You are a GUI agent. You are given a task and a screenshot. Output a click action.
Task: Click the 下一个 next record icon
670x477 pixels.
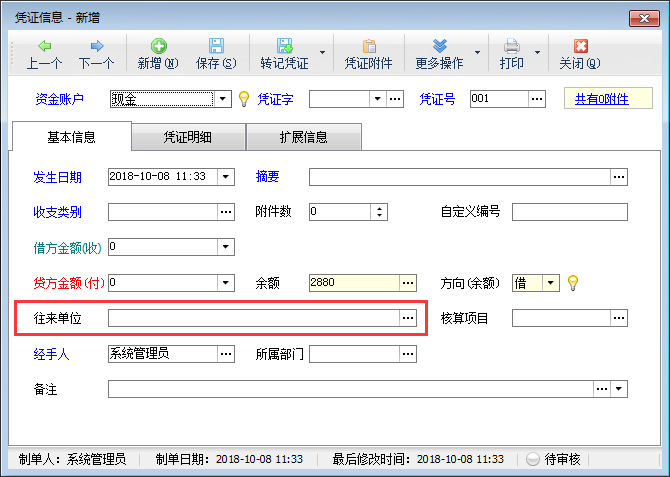coord(96,46)
